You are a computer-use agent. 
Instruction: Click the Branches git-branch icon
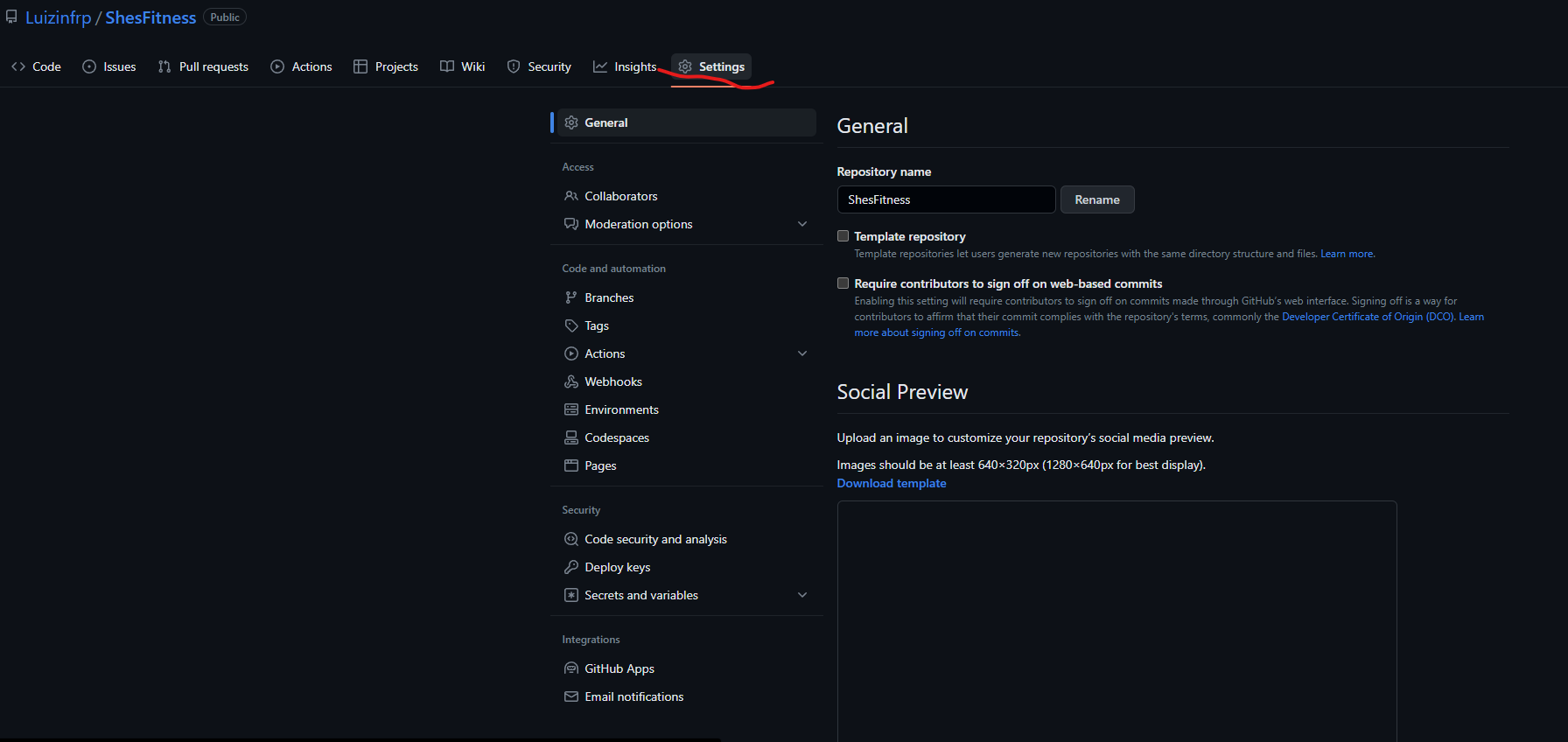pyautogui.click(x=571, y=297)
